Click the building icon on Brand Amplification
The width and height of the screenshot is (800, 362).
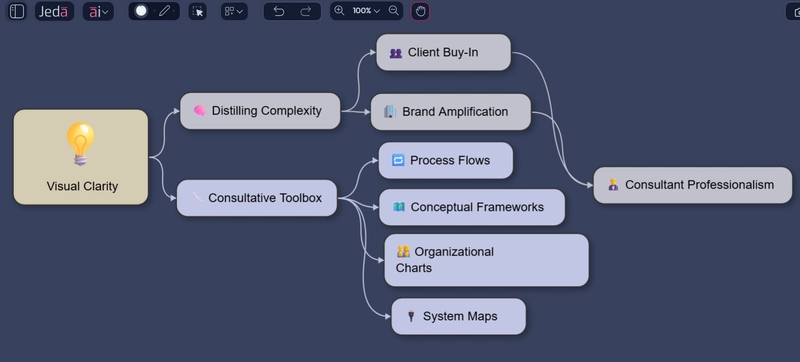[x=390, y=111]
